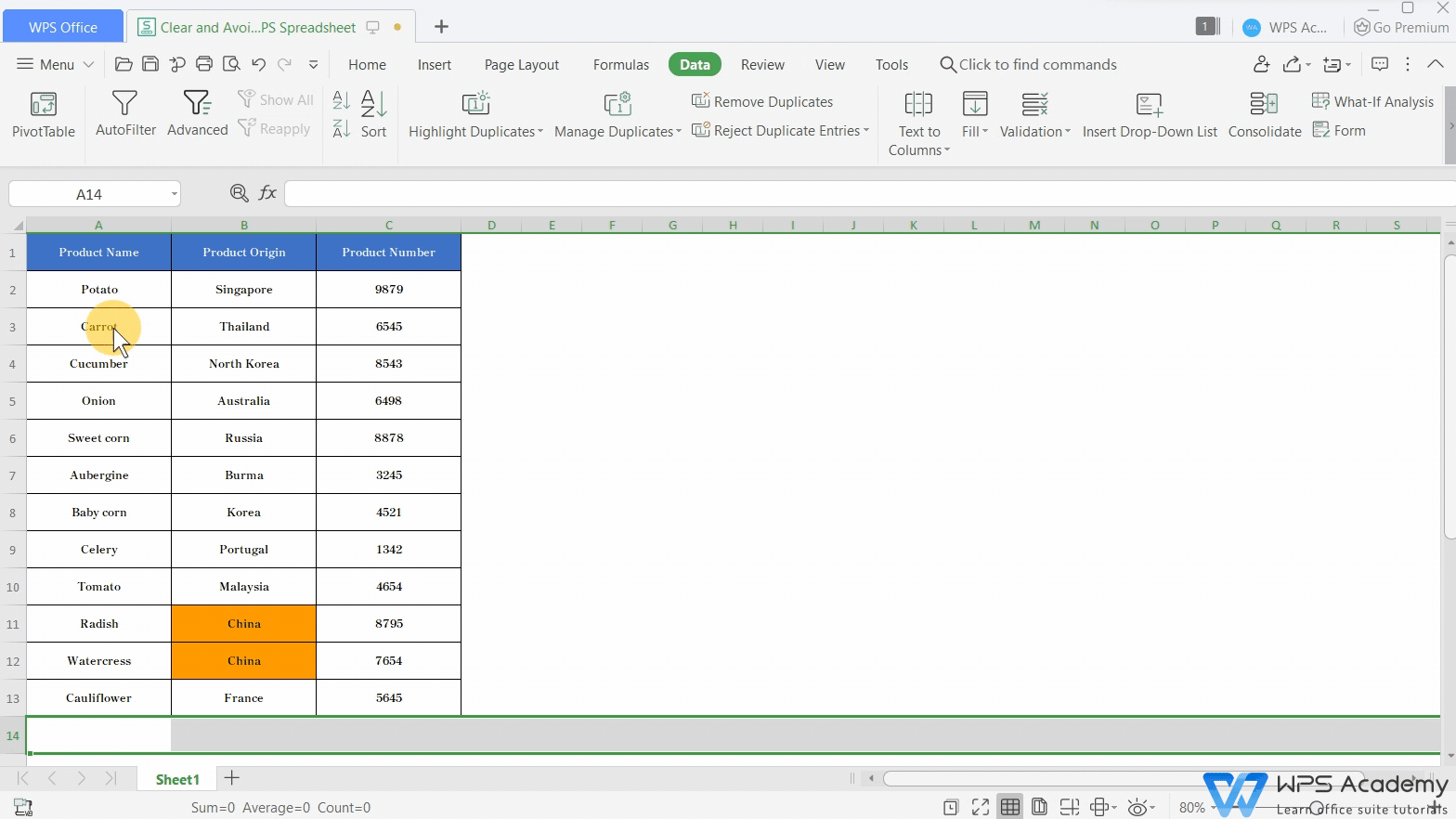Switch to normal grid view
Viewport: 1456px width, 819px height.
pos(1010,807)
